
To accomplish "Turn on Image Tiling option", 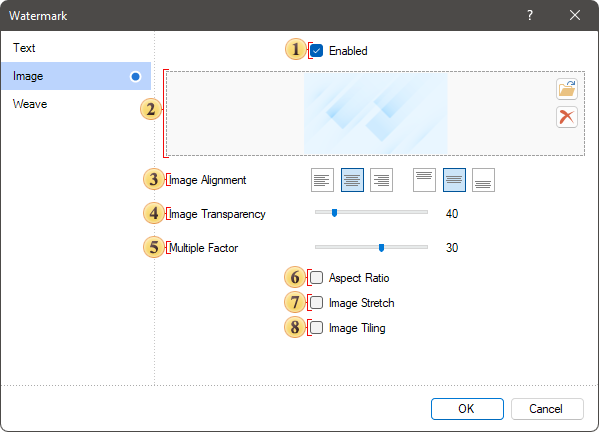I will click(x=316, y=328).
